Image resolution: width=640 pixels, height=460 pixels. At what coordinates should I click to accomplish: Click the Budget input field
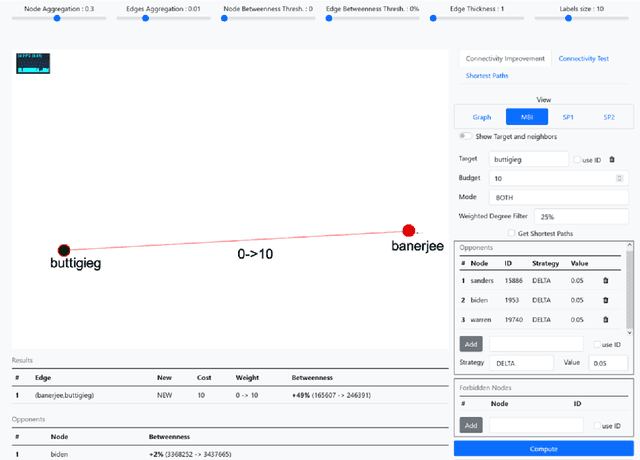click(x=558, y=178)
